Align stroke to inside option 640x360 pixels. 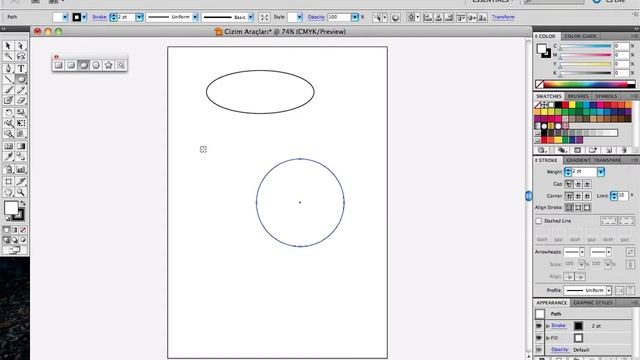coord(578,208)
